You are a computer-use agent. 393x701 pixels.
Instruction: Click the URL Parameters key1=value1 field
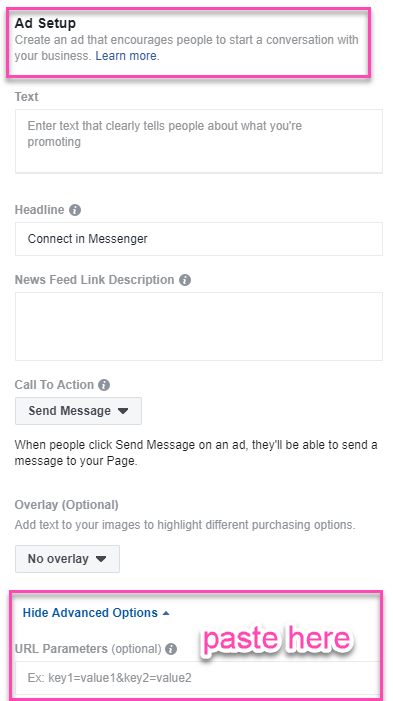[x=197, y=678]
